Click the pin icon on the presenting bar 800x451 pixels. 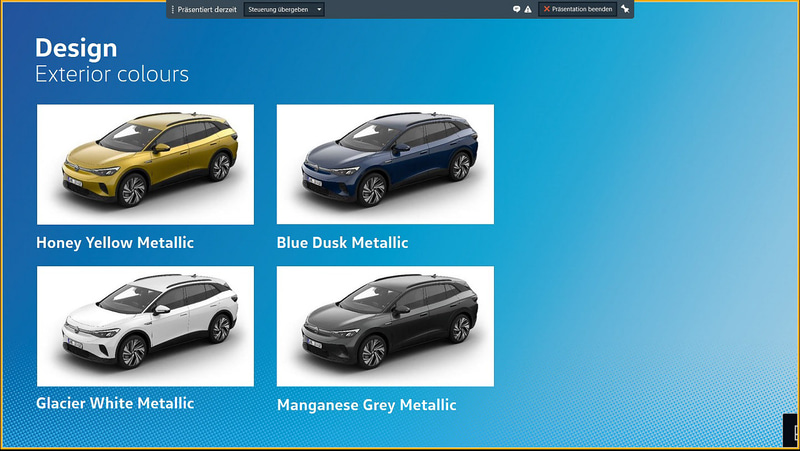point(625,9)
